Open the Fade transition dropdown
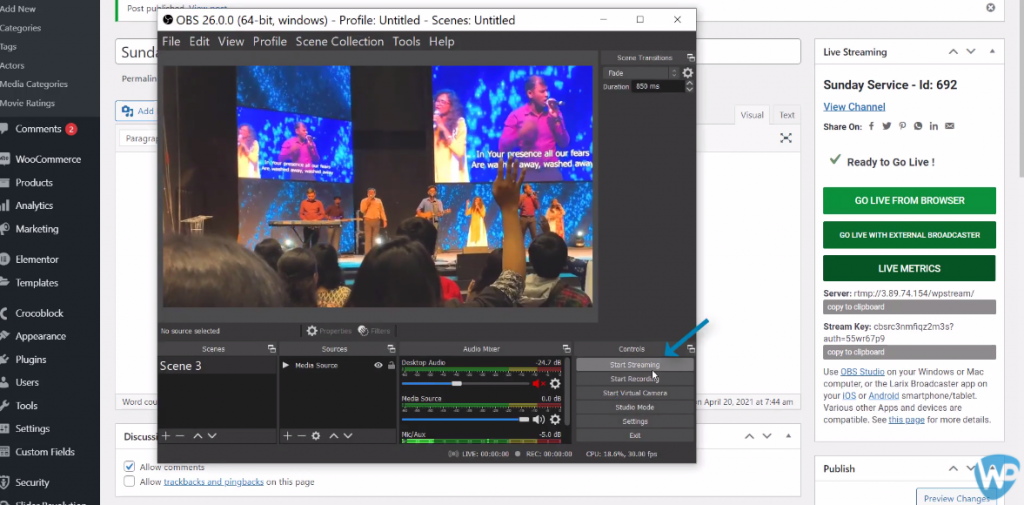 click(641, 73)
